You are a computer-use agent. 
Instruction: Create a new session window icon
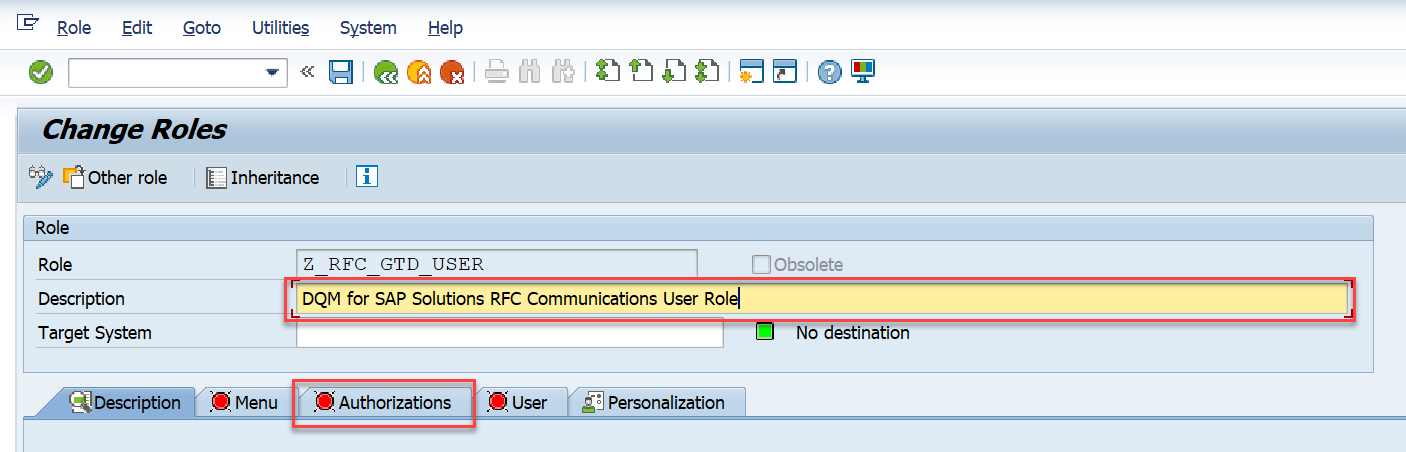[751, 72]
